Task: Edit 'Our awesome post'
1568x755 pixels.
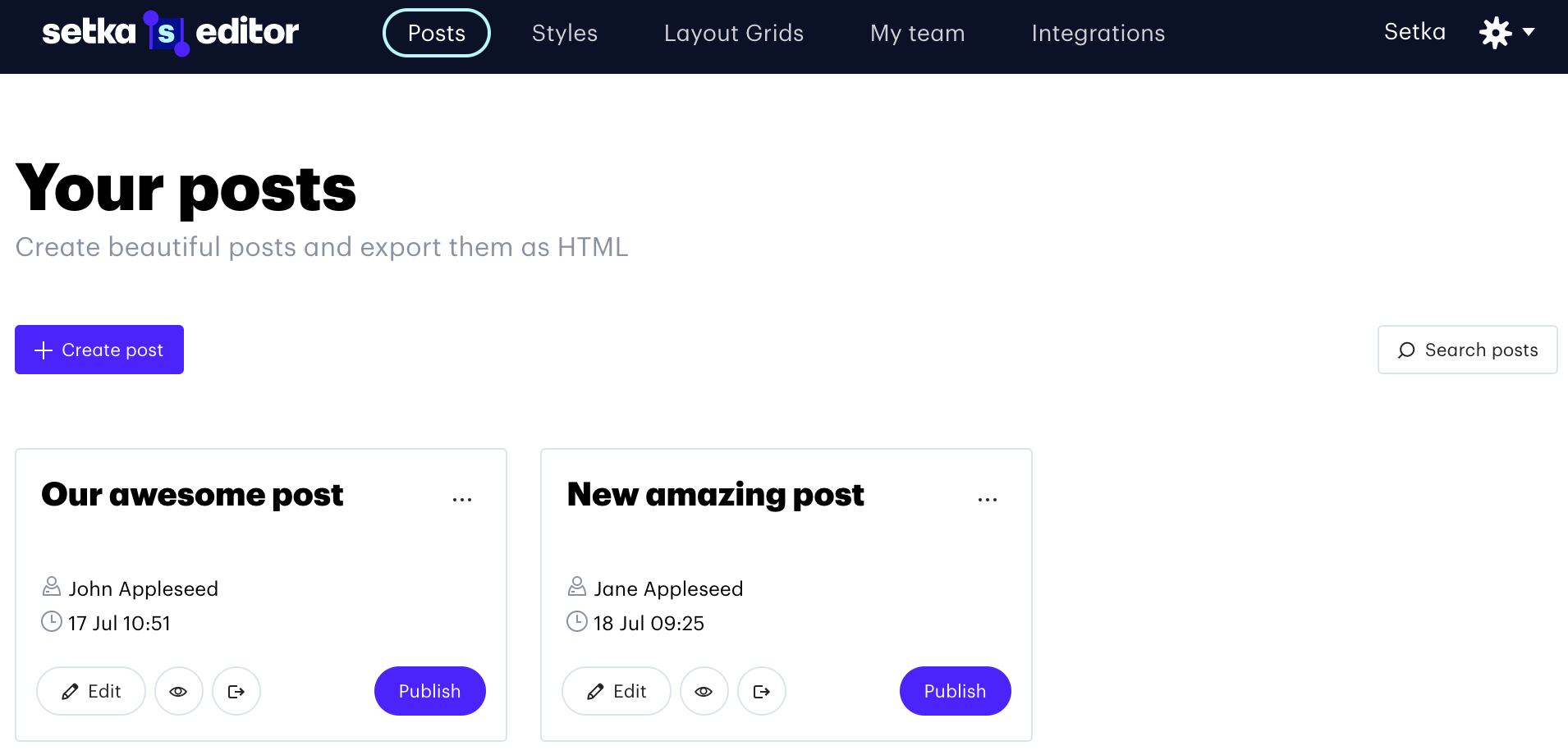Action: (x=91, y=692)
